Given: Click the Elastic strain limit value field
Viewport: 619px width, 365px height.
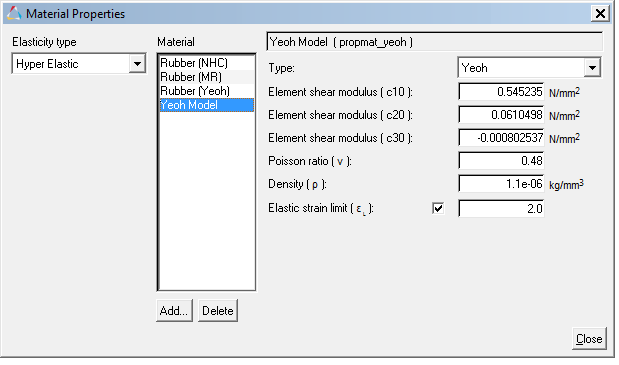Looking at the screenshot, I should pos(501,208).
